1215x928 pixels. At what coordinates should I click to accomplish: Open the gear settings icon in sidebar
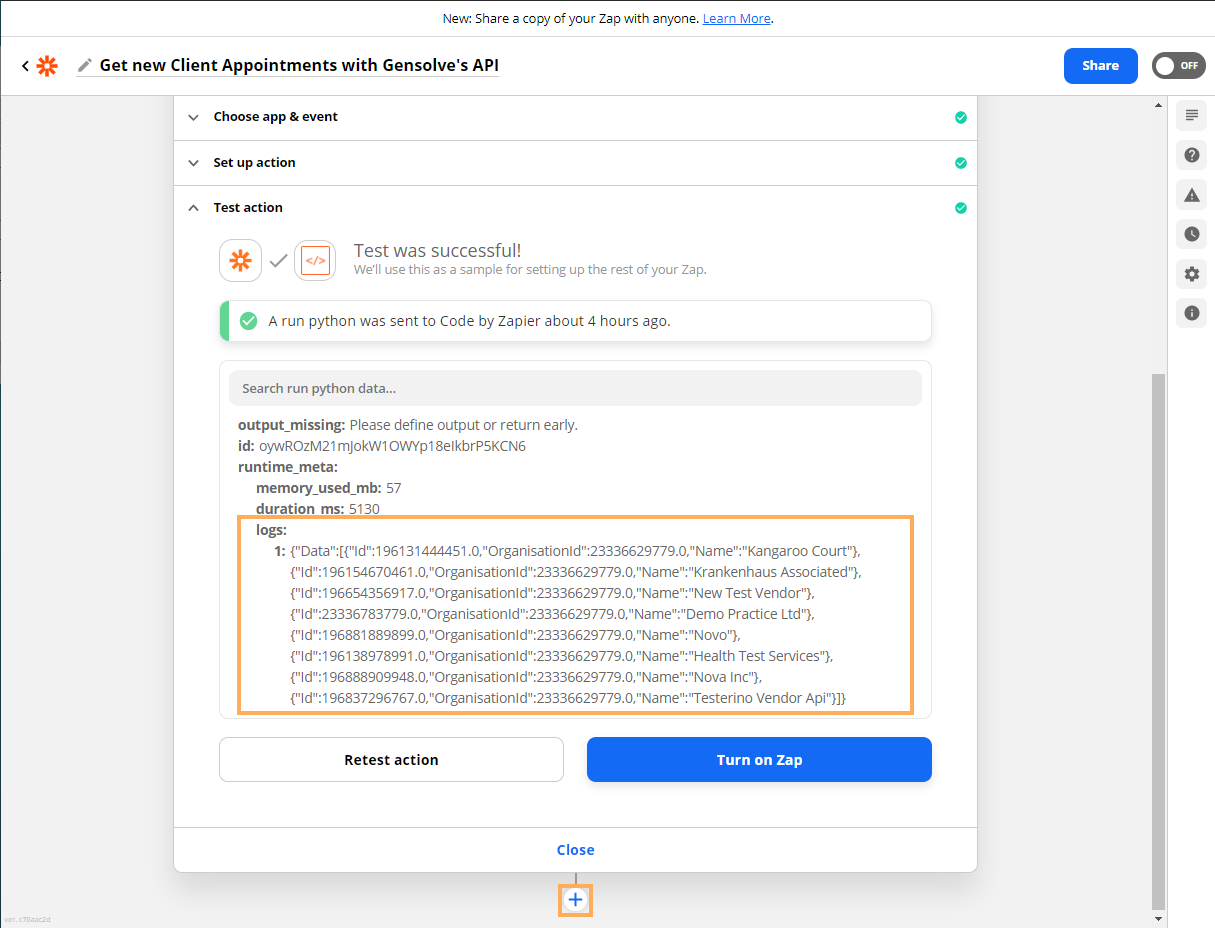(x=1191, y=274)
